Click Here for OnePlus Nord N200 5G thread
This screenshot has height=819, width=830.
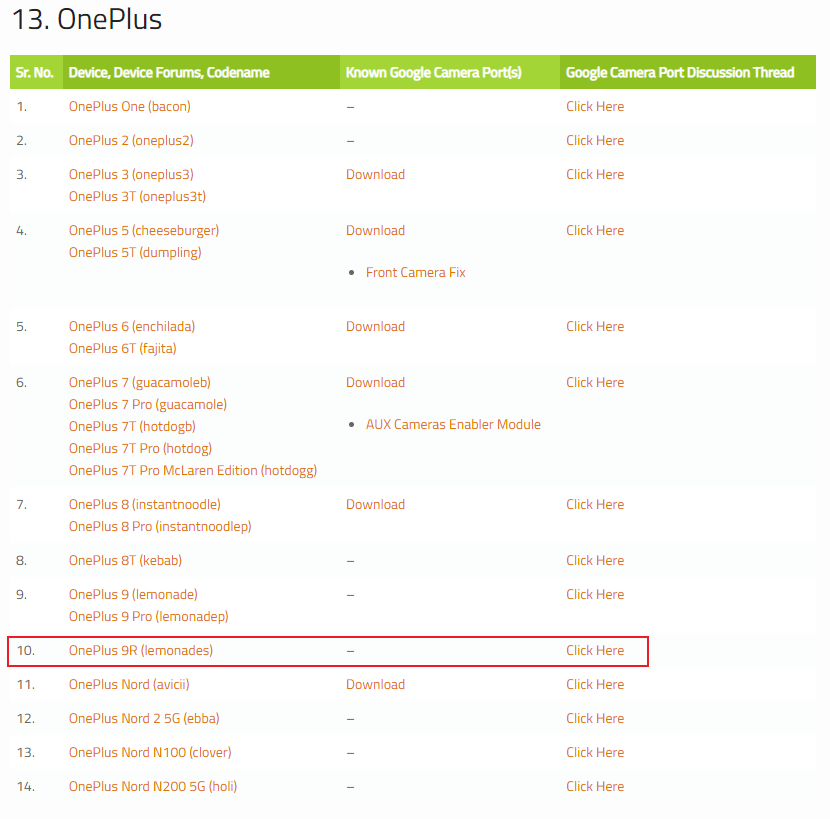pos(595,786)
